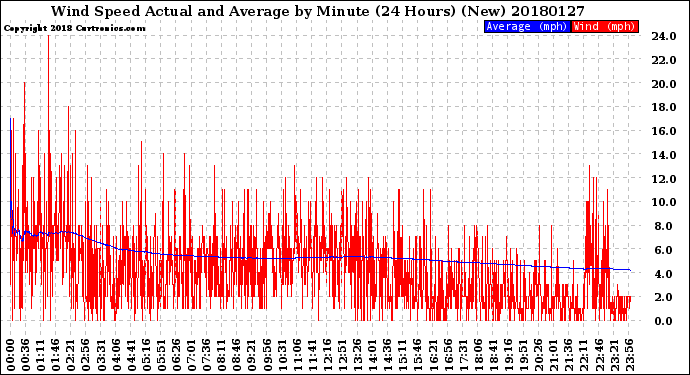This screenshot has height=375, width=690.
Task: Click the 11:41 time axis label
Action: 312,355
